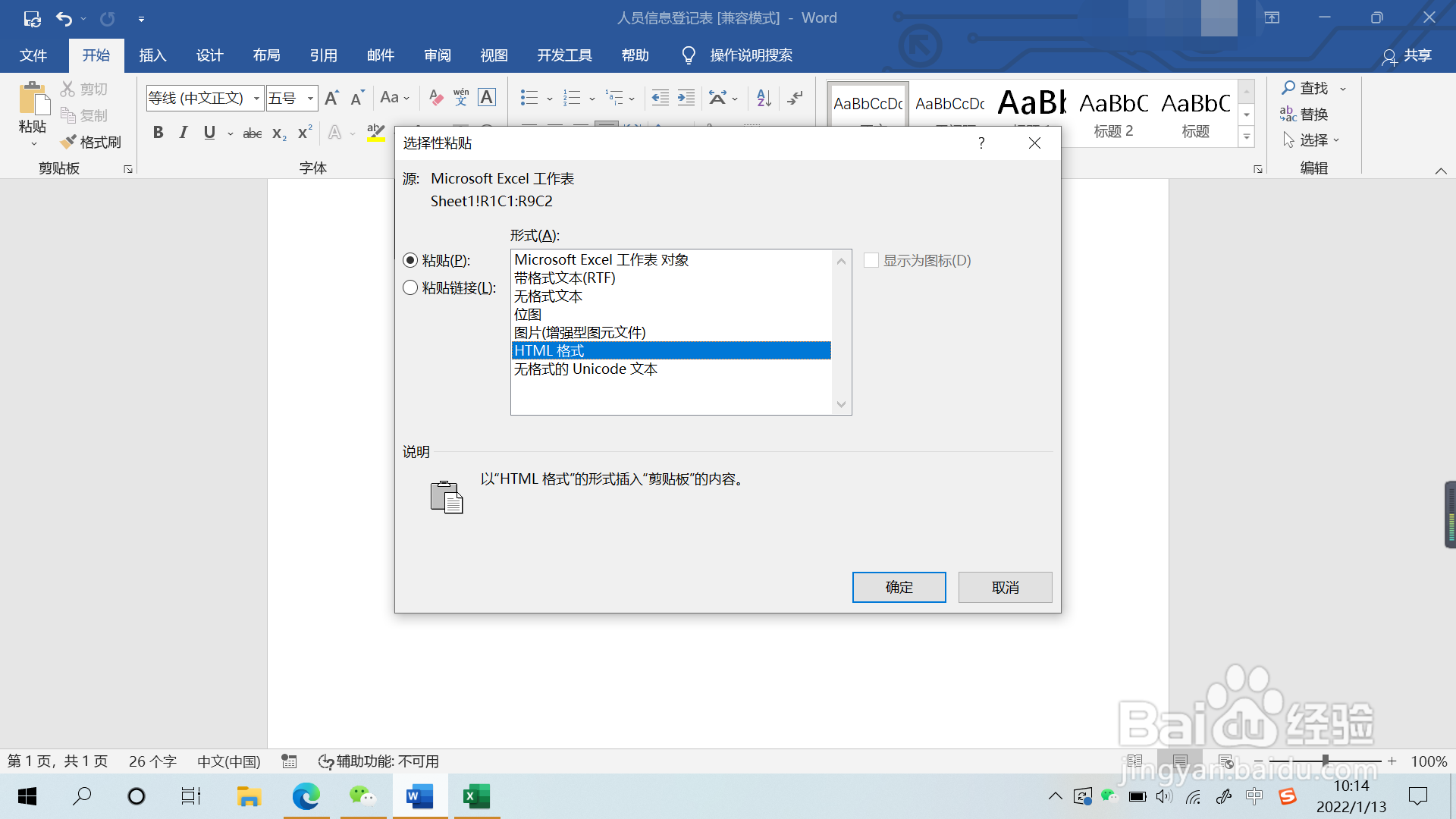The width and height of the screenshot is (1456, 819).
Task: Switch to the 插入 ribbon tab
Action: tap(152, 55)
